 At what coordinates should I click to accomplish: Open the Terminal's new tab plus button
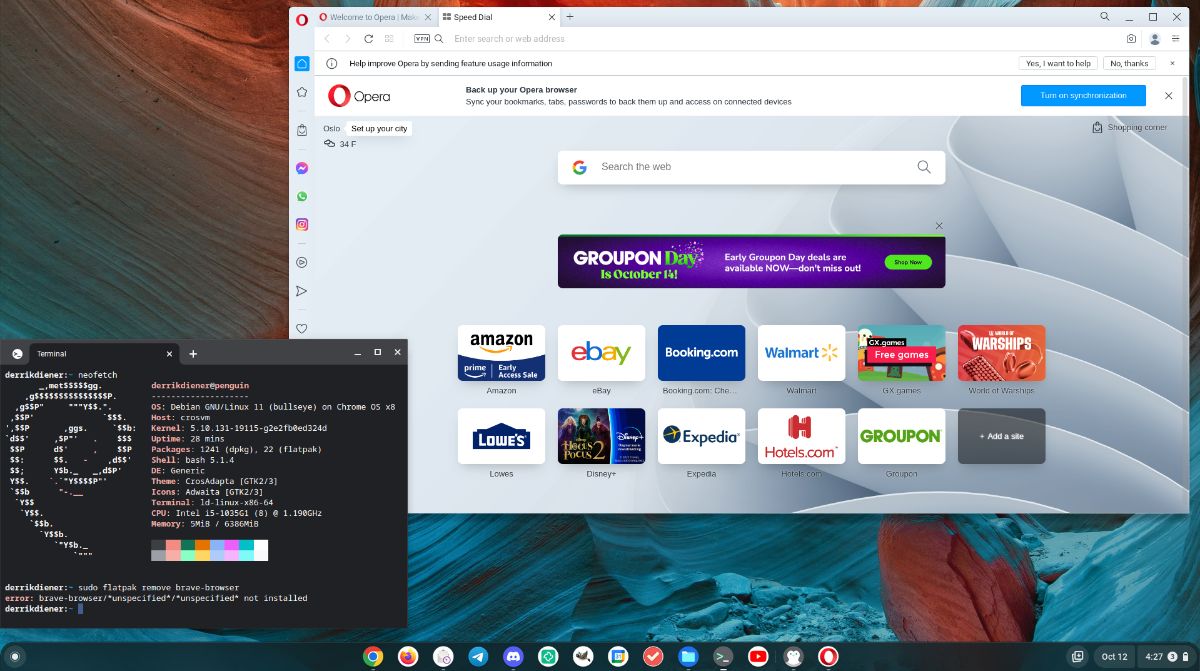click(193, 353)
